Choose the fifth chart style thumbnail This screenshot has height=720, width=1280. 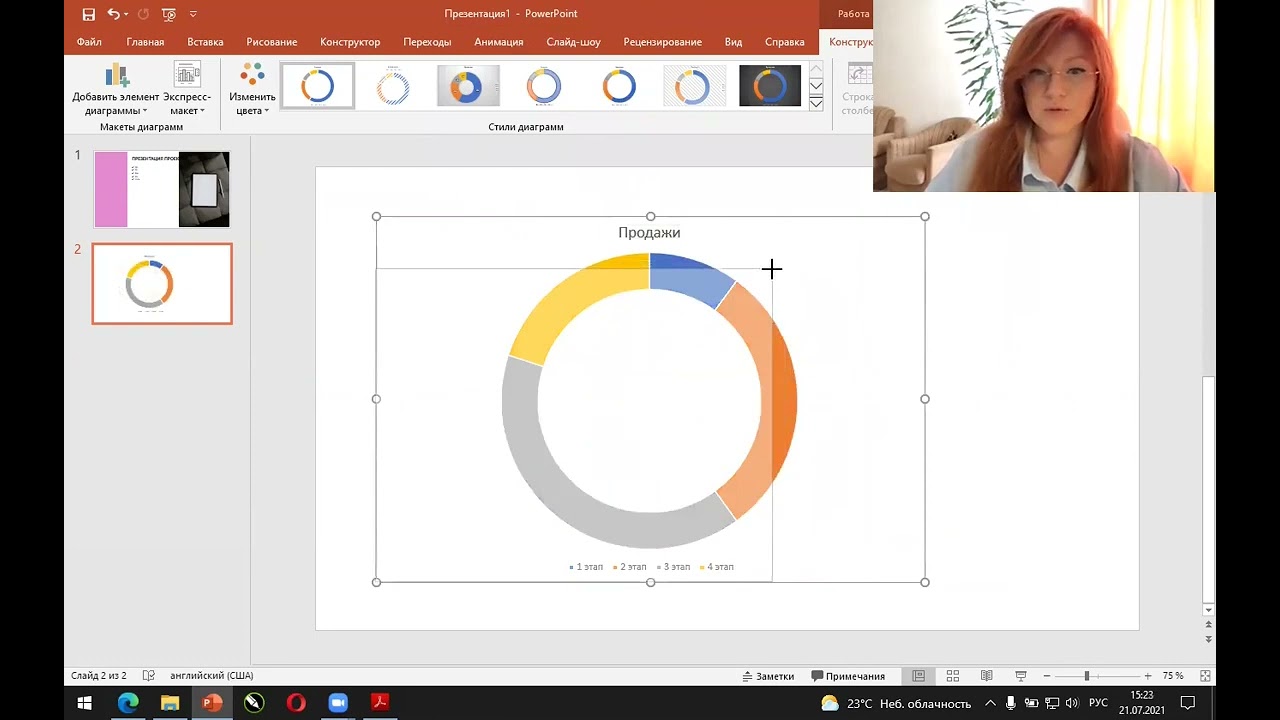point(619,86)
